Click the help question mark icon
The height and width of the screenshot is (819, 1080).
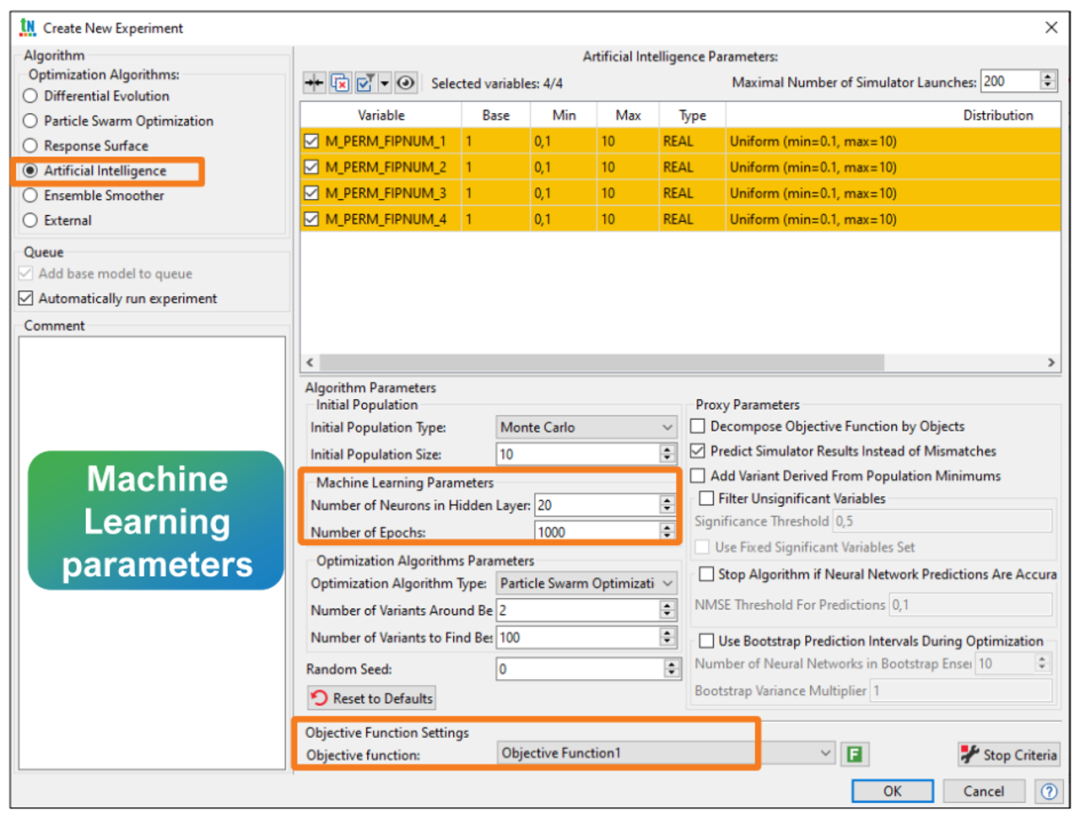point(1048,791)
